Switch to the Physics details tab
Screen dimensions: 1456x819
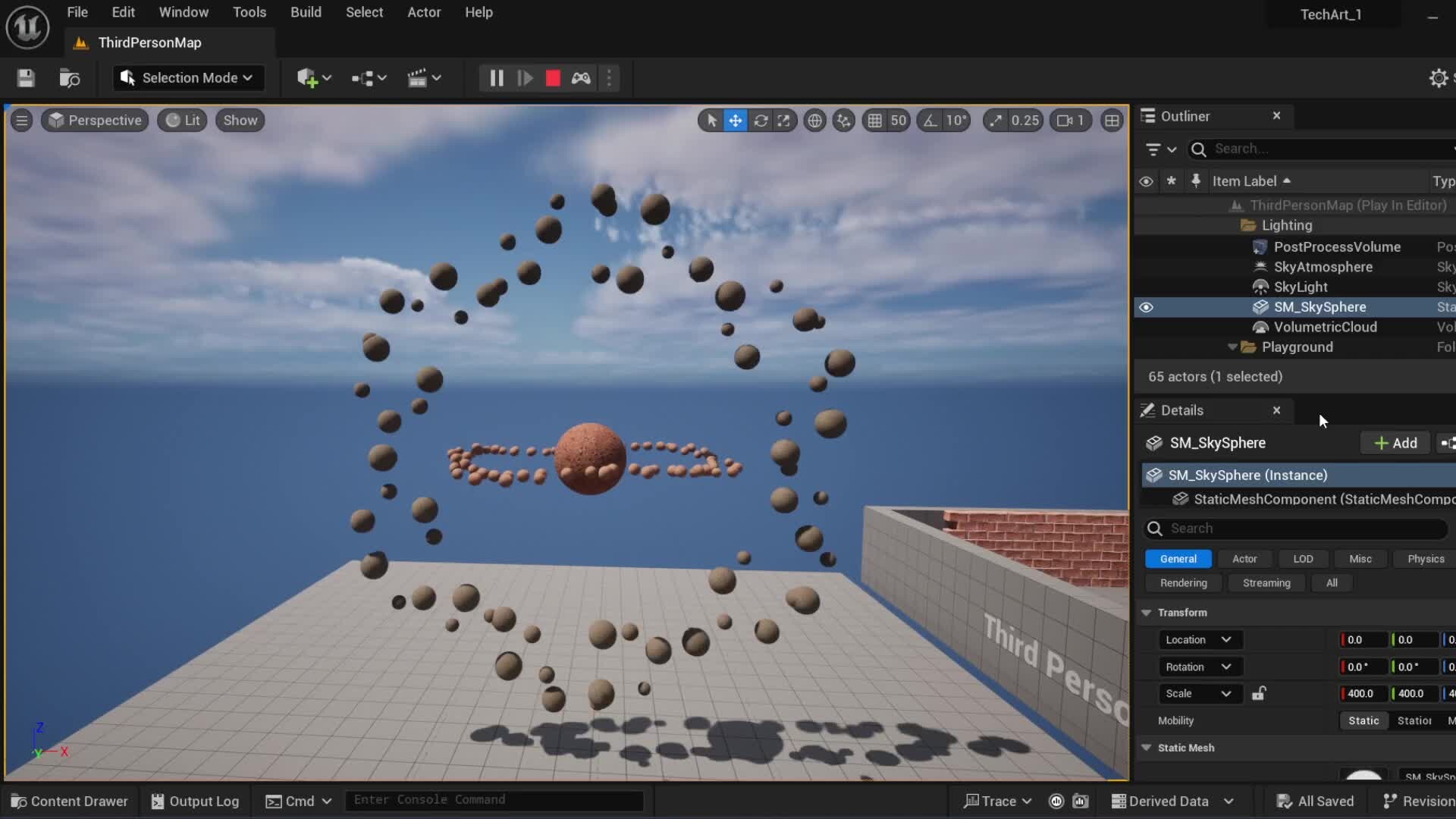(1423, 559)
